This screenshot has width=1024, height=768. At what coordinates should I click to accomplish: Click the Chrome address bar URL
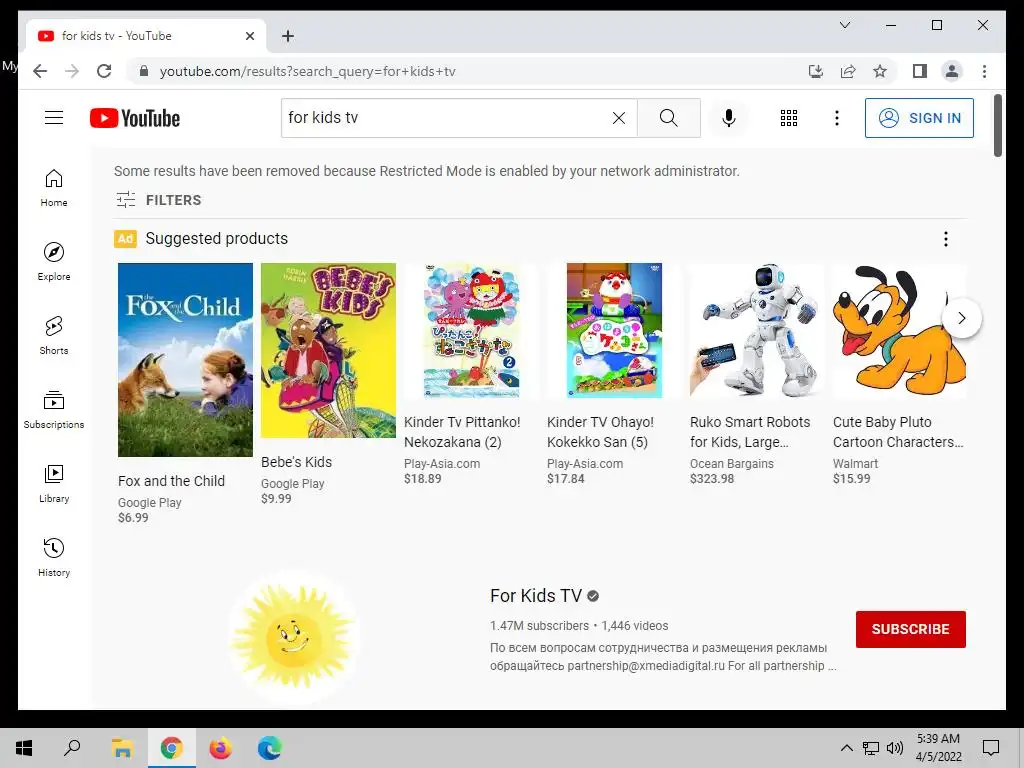click(307, 71)
